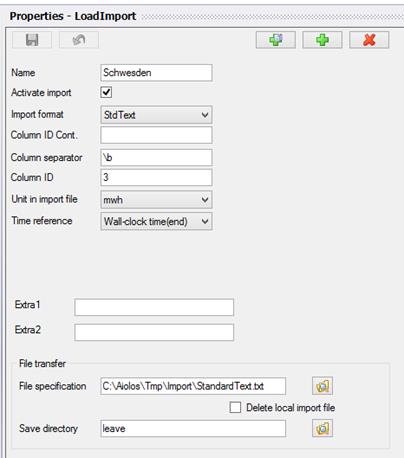Open the Time reference dropdown
This screenshot has height=458, width=404.
pyautogui.click(x=156, y=221)
